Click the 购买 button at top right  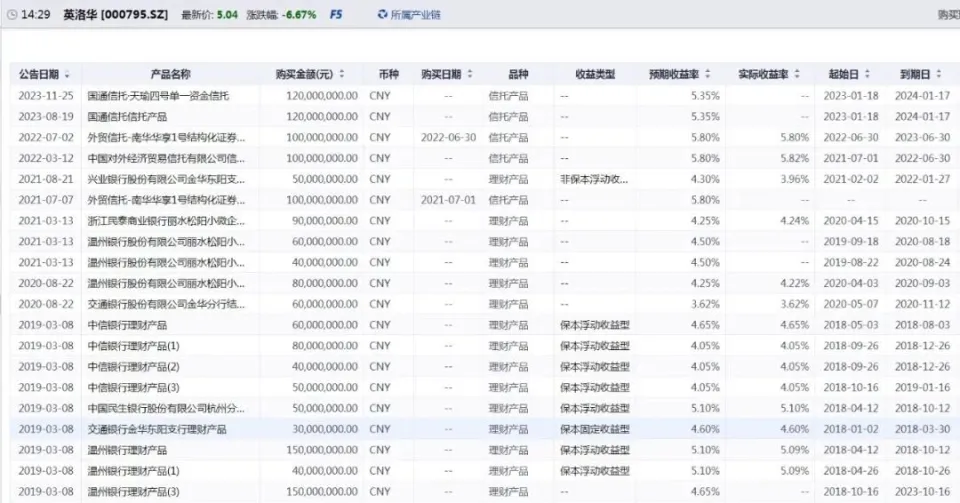point(947,15)
